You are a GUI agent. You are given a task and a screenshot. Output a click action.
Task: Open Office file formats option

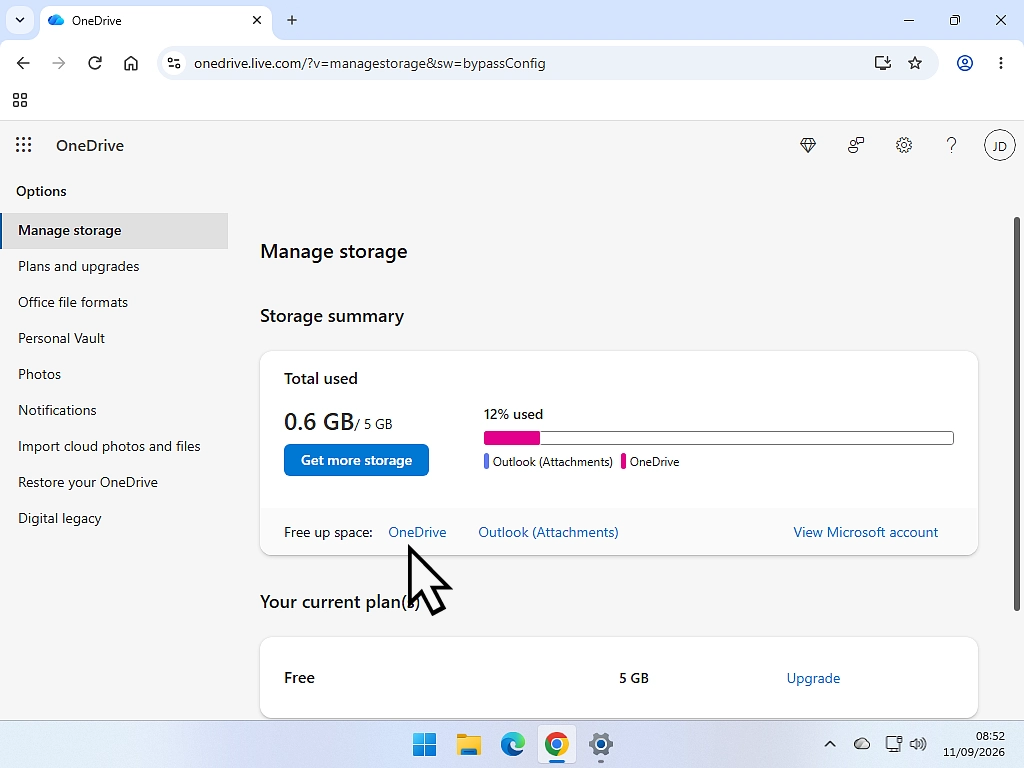(73, 302)
